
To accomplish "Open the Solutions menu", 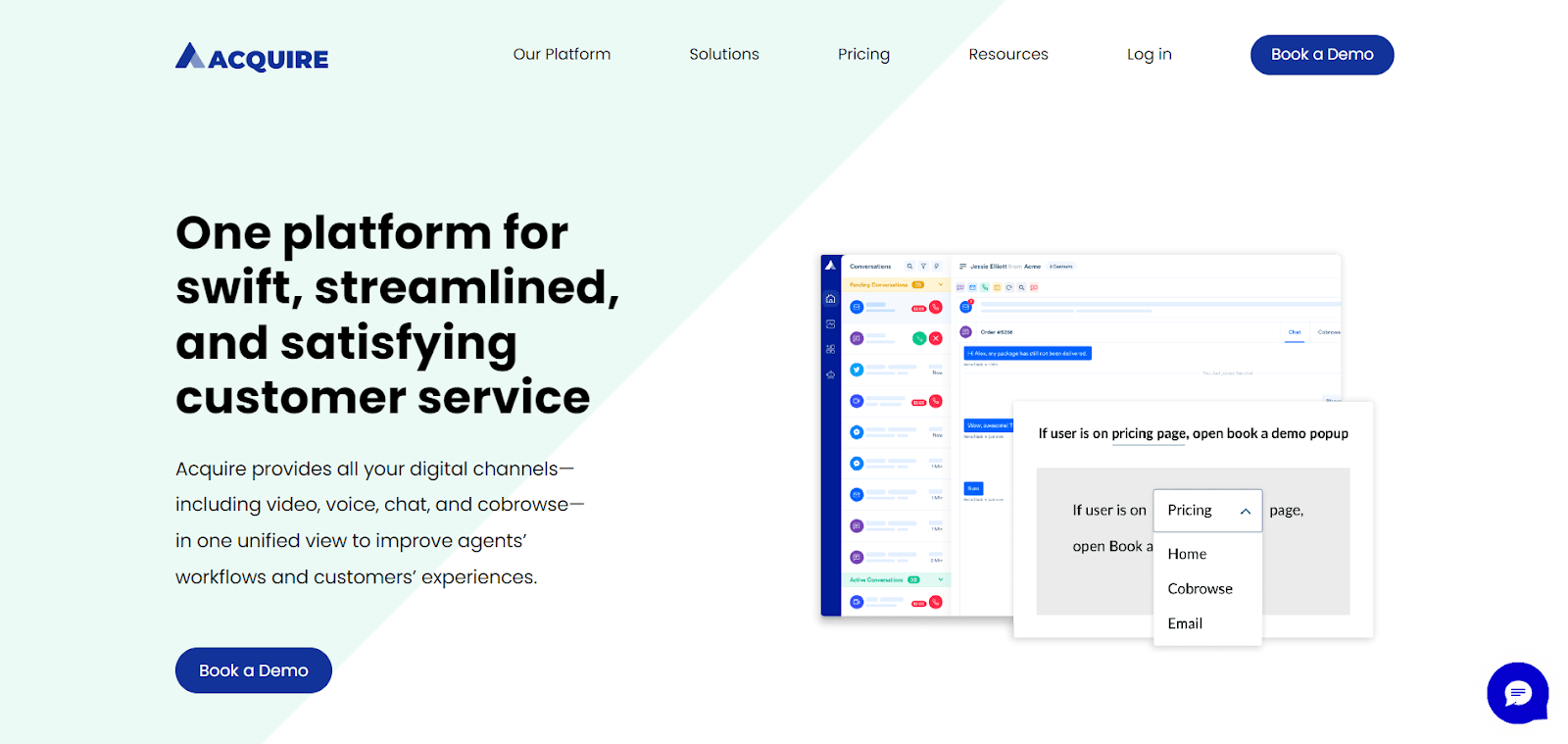I will click(724, 54).
